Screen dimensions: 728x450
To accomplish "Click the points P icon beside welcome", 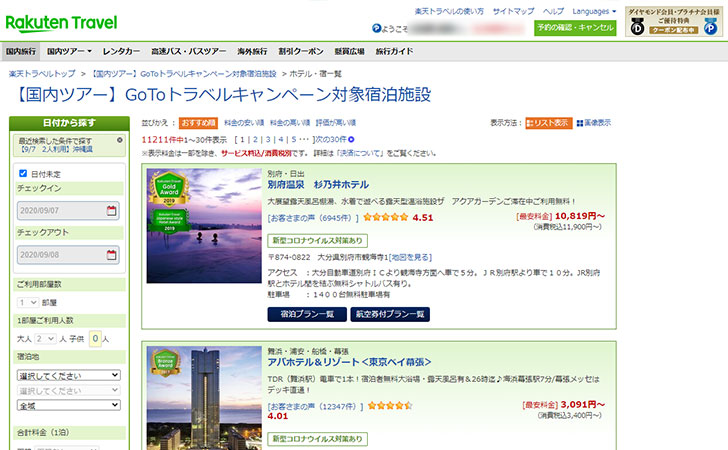I will (x=377, y=28).
